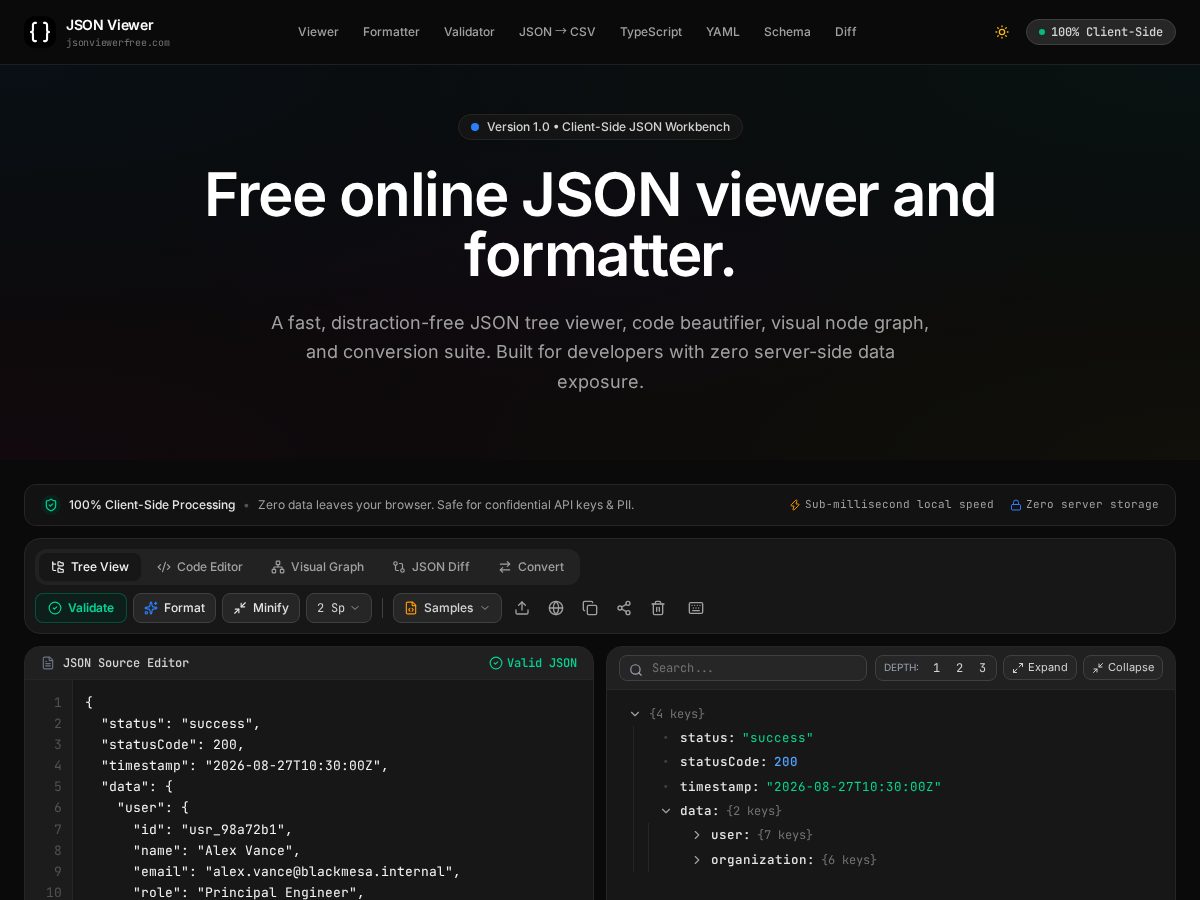Click the keyboard shortcuts icon
Viewport: 1200px width, 900px height.
pyautogui.click(x=696, y=608)
